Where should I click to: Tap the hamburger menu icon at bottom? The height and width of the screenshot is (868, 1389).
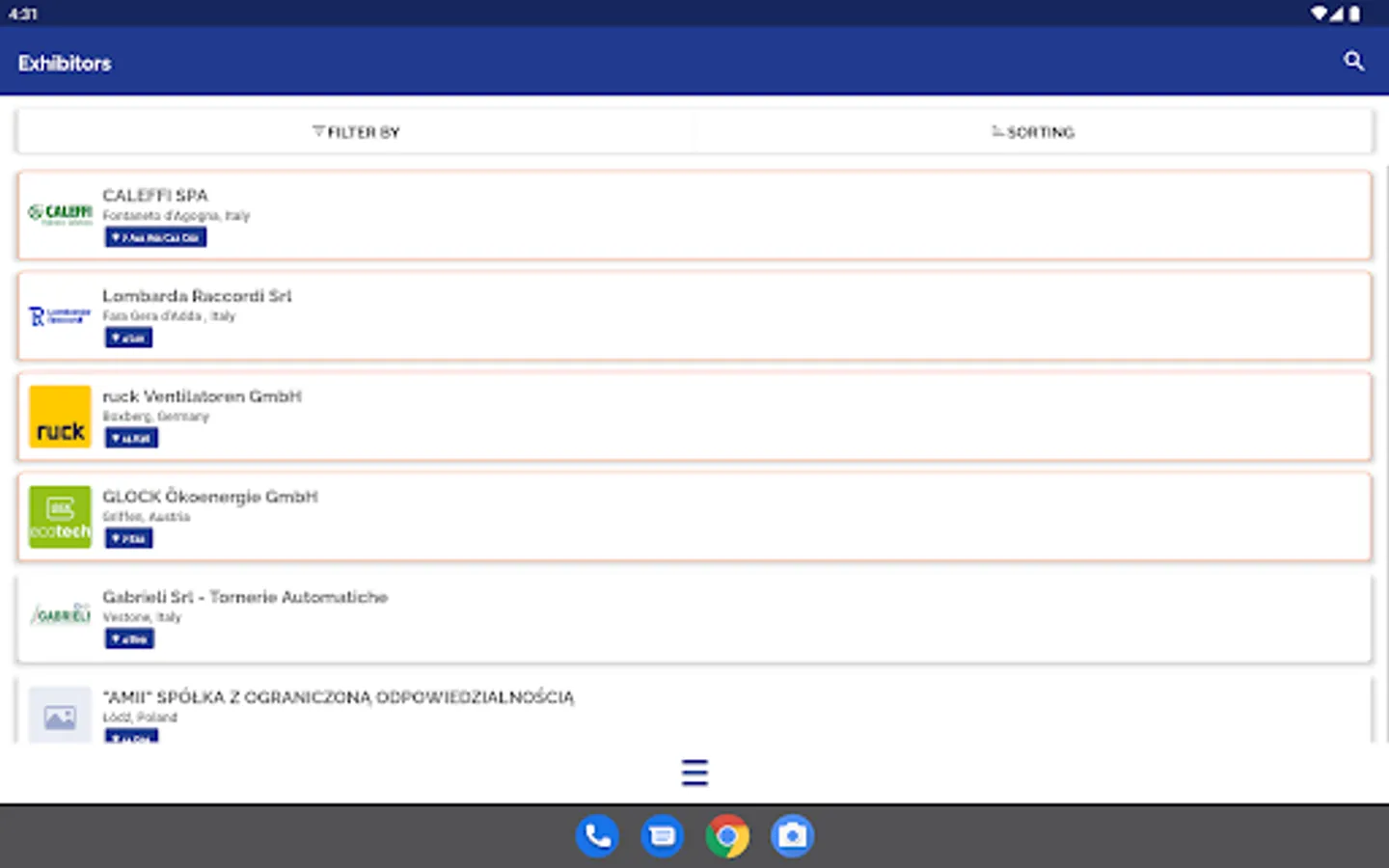[694, 773]
